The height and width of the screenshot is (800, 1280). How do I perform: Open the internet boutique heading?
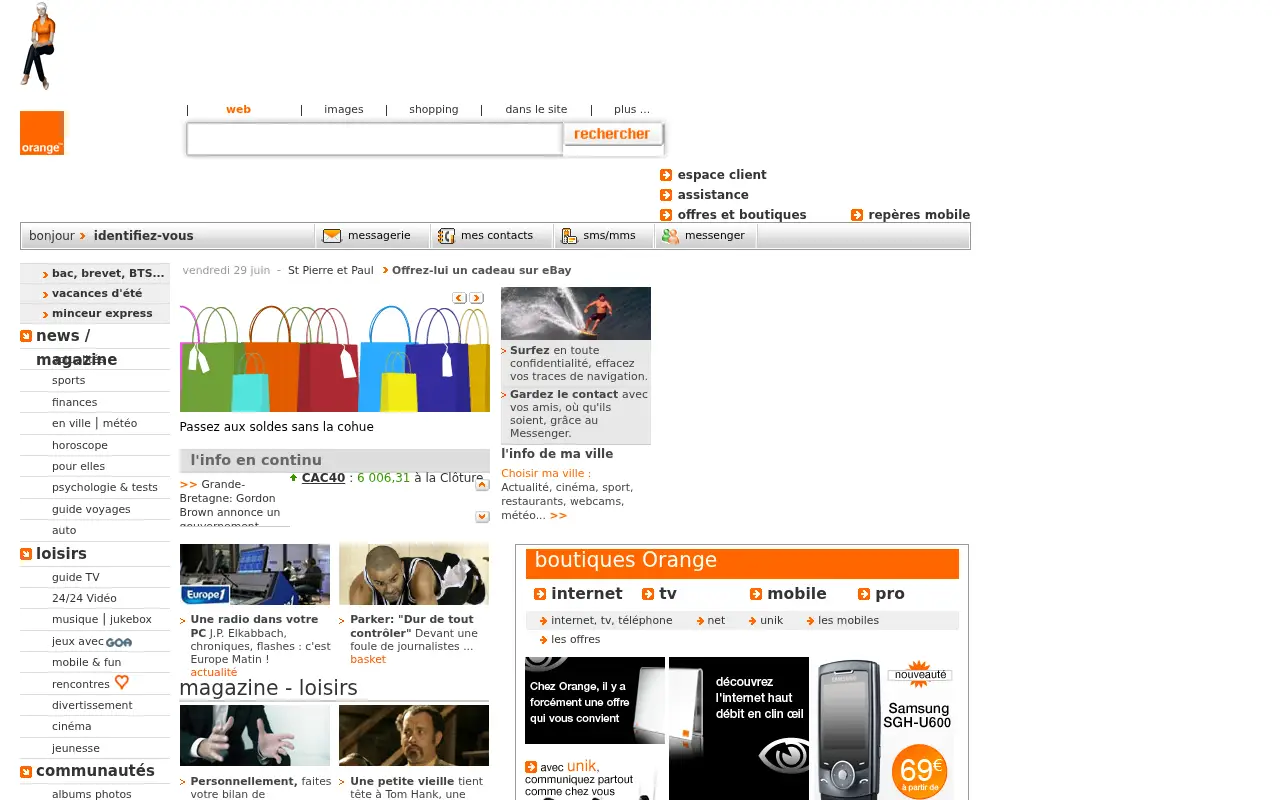coord(587,594)
